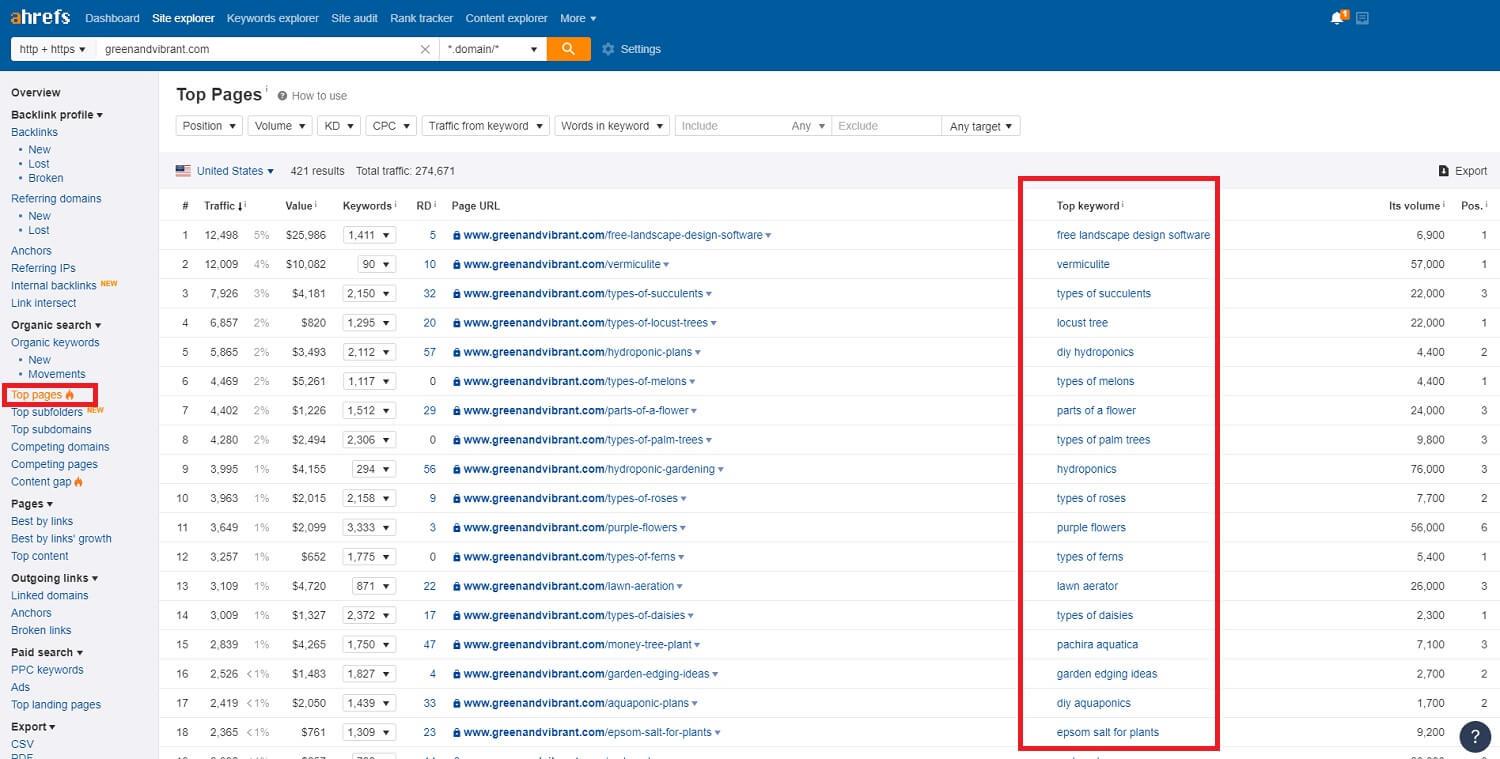
Task: Open the Any target dropdown
Action: point(981,126)
